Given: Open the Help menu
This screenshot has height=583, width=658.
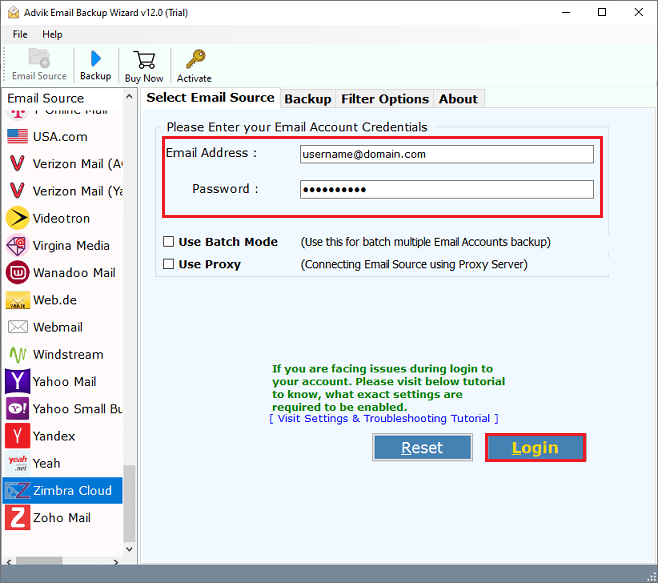Looking at the screenshot, I should (x=52, y=34).
